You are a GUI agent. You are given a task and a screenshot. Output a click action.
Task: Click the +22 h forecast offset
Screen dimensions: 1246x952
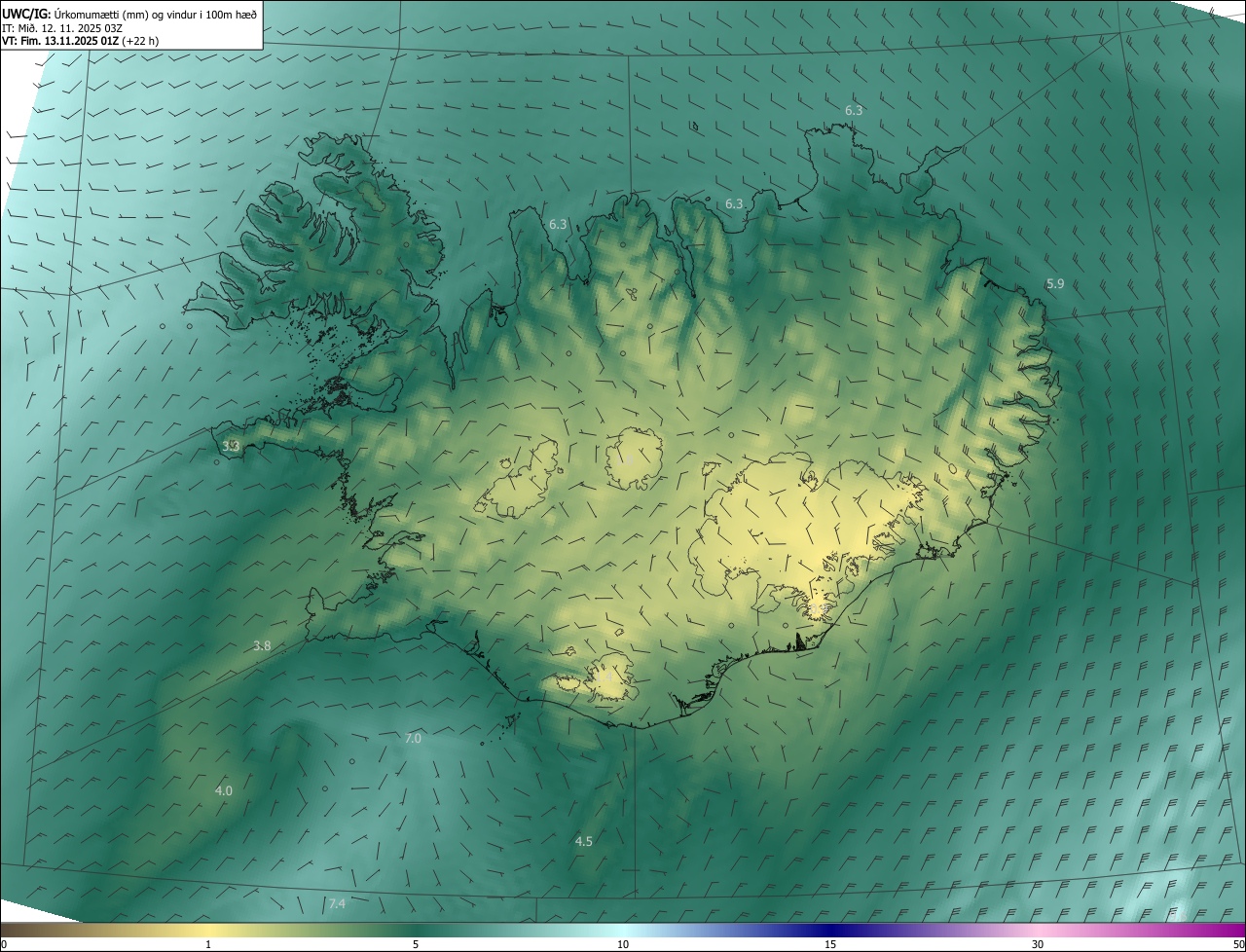[x=140, y=41]
